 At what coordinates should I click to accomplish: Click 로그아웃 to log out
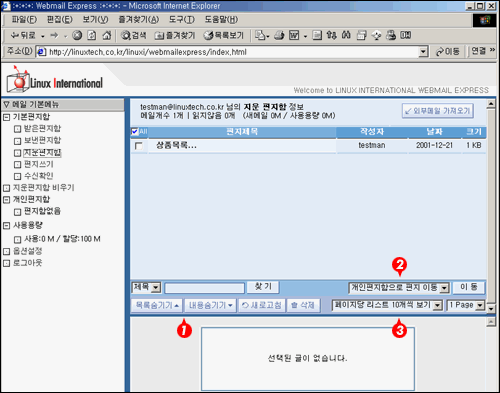tap(28, 263)
